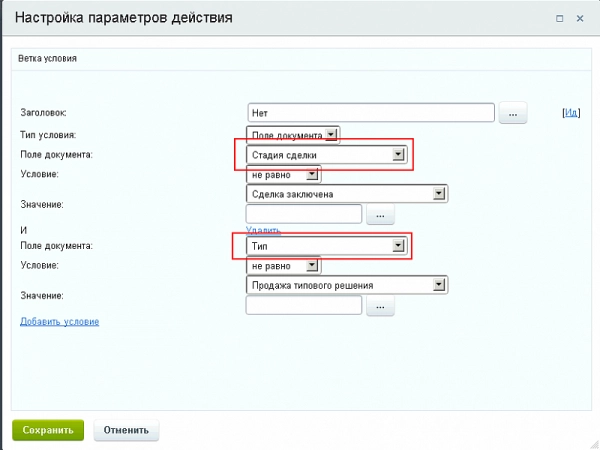The width and height of the screenshot is (600, 450).
Task: Click the Заголовок text field containing "Нет"
Action: pyautogui.click(x=371, y=114)
